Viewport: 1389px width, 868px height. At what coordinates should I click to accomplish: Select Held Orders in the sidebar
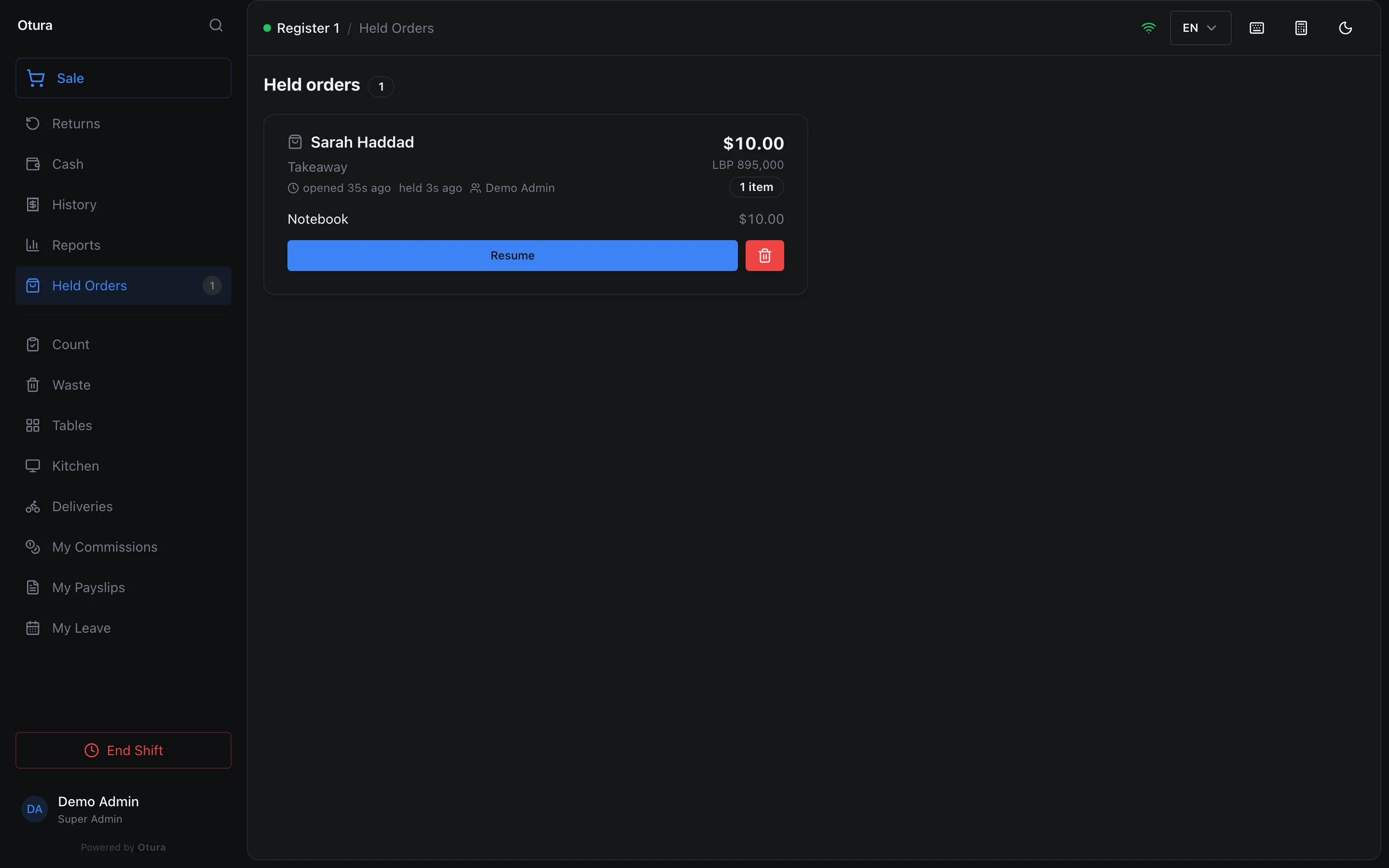[x=123, y=285]
